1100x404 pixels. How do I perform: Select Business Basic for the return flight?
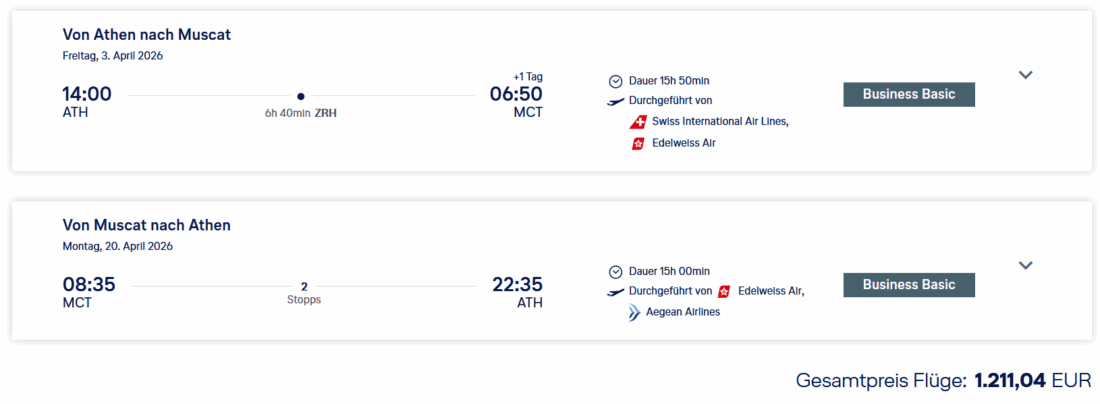pos(909,284)
